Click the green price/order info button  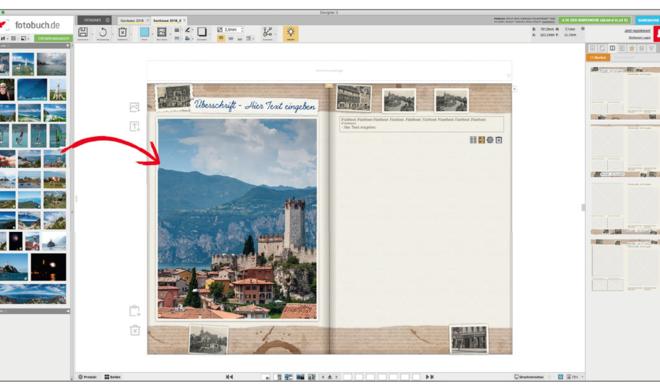pos(595,20)
